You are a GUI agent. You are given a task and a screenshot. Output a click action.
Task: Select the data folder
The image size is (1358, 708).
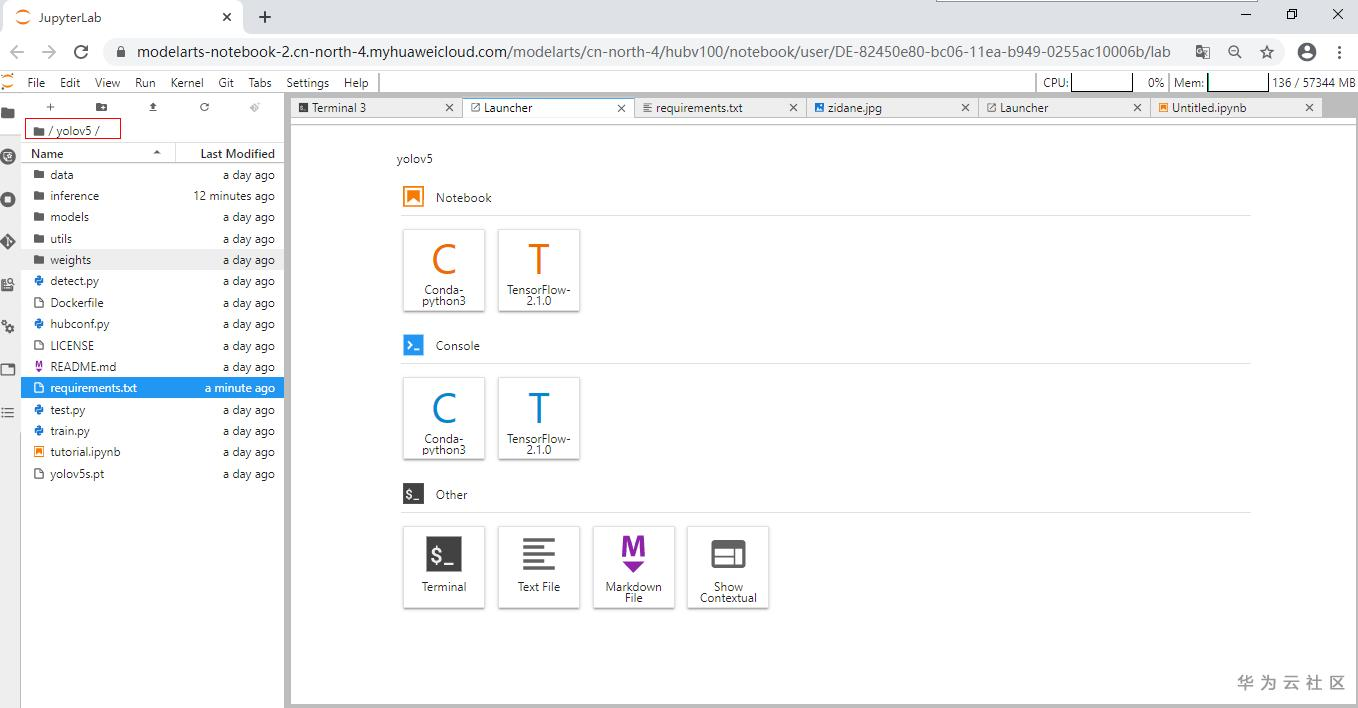[x=153, y=174]
